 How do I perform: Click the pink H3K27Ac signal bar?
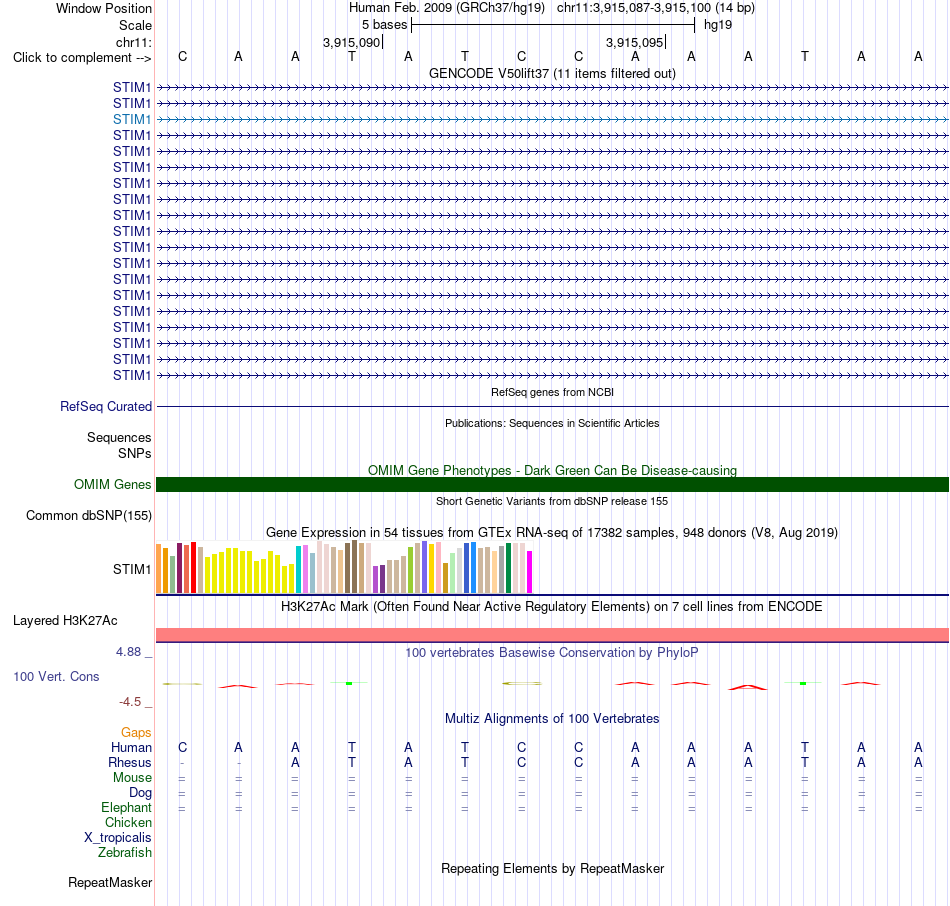pyautogui.click(x=552, y=635)
